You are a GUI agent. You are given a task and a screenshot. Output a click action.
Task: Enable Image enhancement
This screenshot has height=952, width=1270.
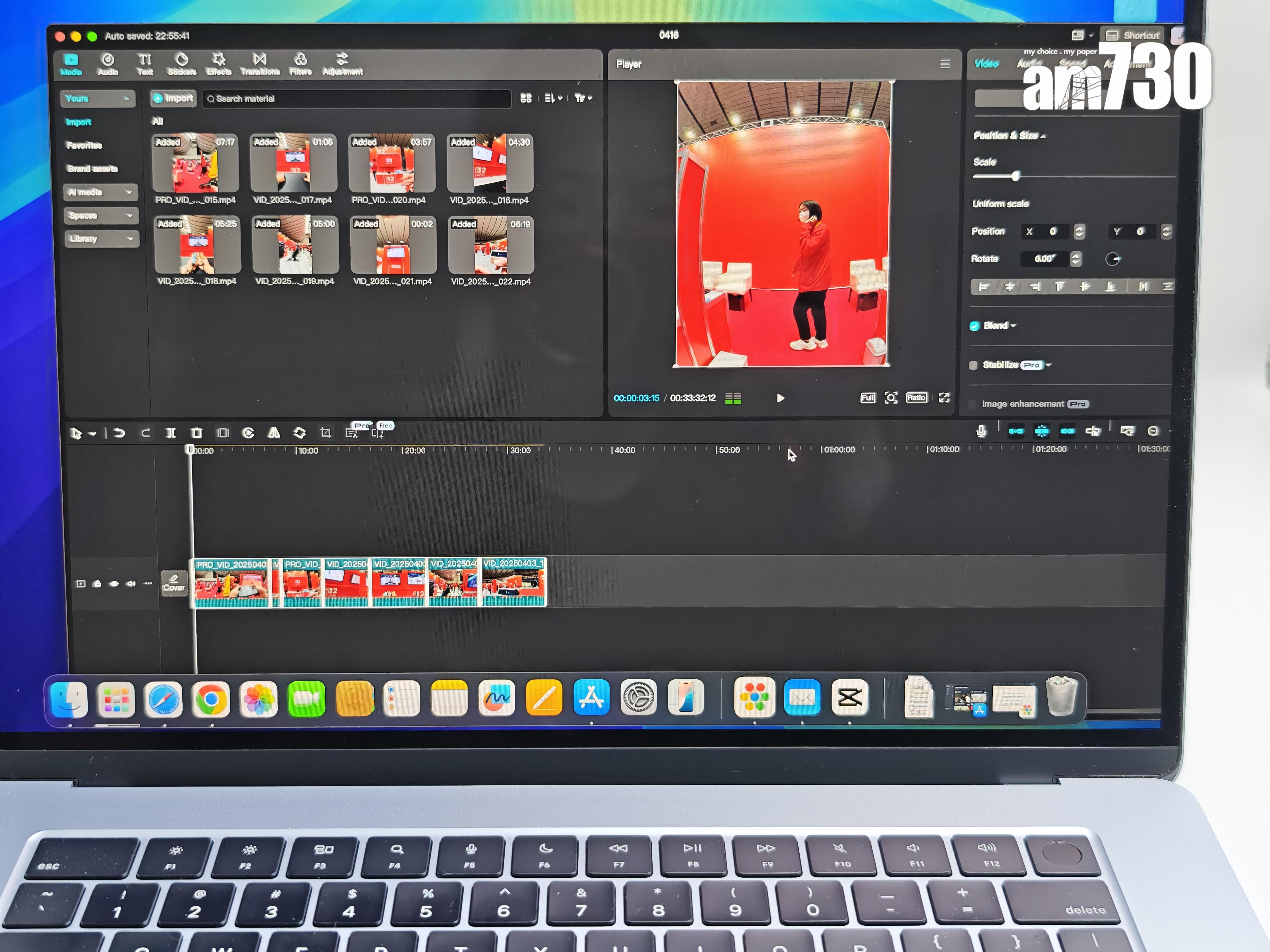[972, 404]
